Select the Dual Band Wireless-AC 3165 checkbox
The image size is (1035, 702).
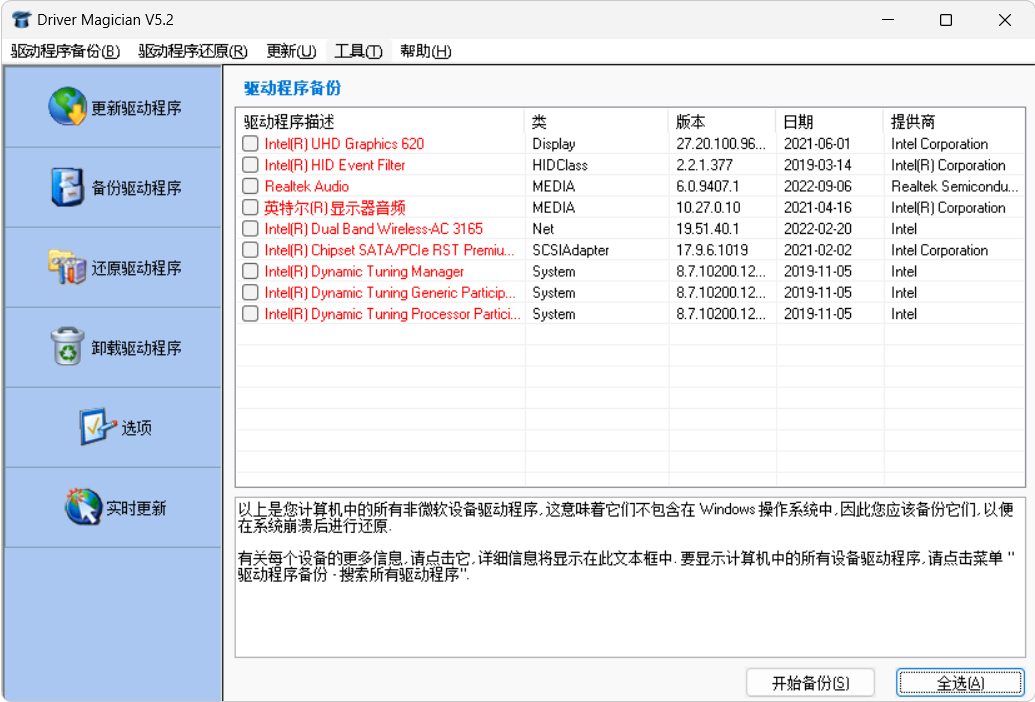[x=250, y=228]
